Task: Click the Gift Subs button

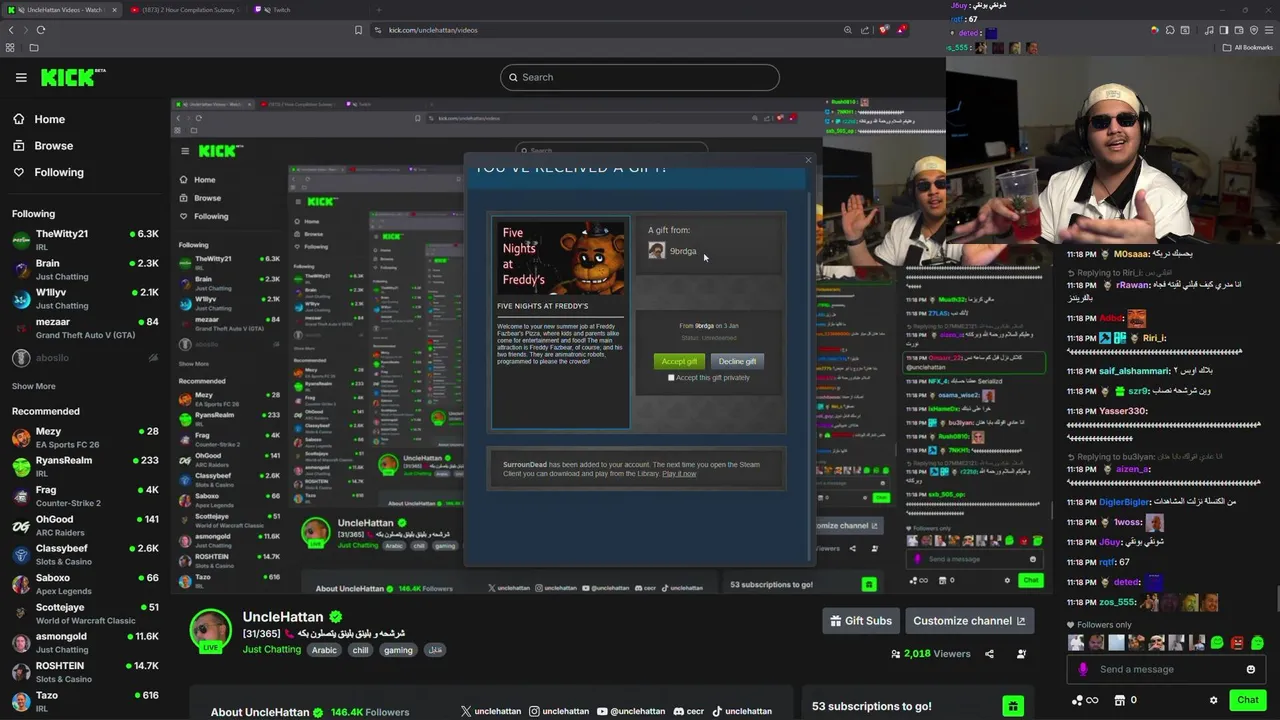Action: click(860, 621)
